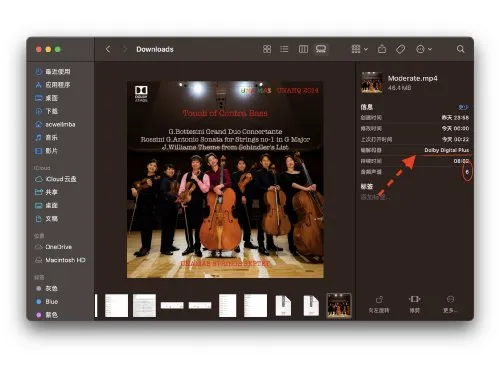Image resolution: width=500 pixels, height=375 pixels.
Task: Select the 灰色 gray tag
Action: point(47,288)
